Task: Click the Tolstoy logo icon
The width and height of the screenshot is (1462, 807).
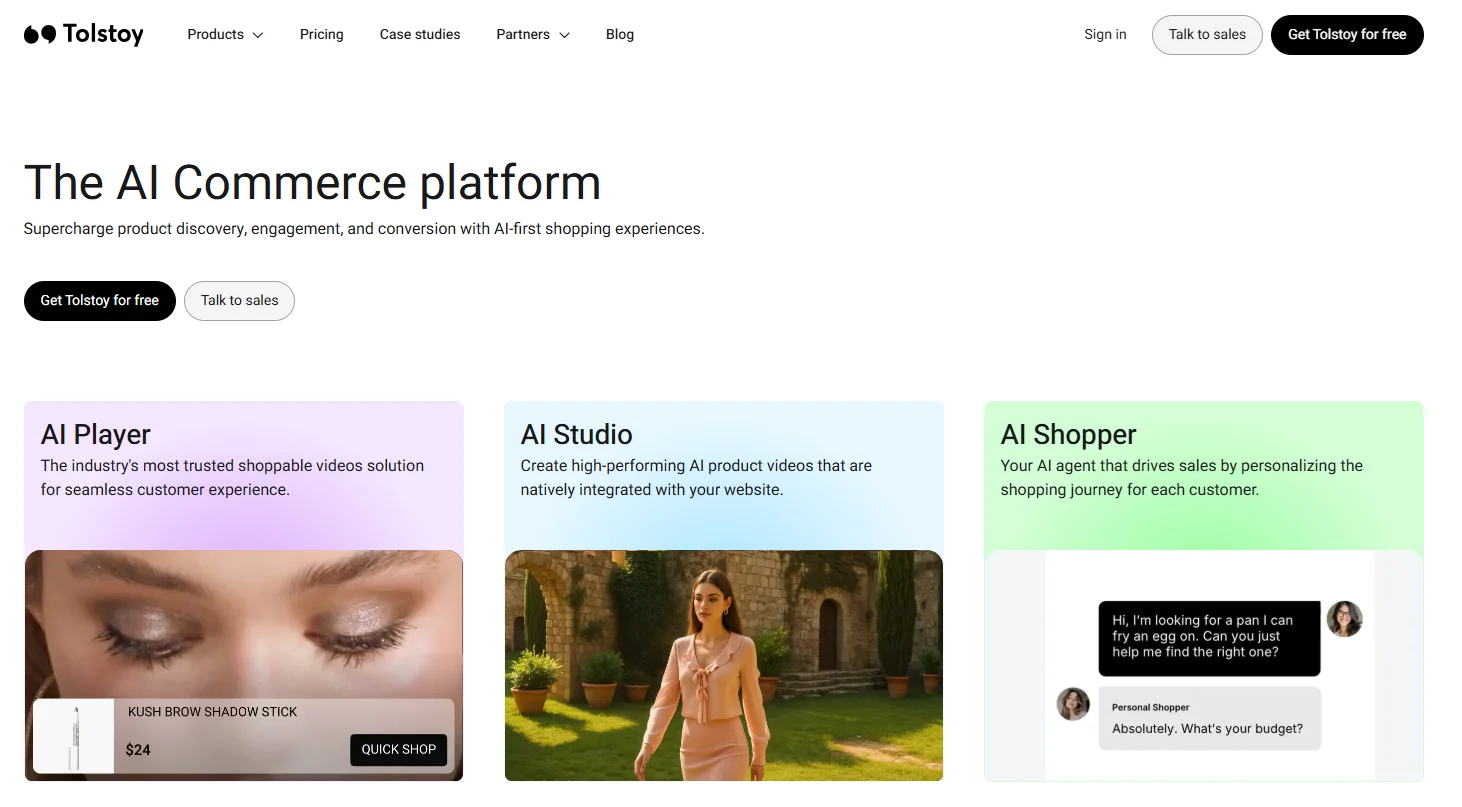Action: (x=40, y=35)
